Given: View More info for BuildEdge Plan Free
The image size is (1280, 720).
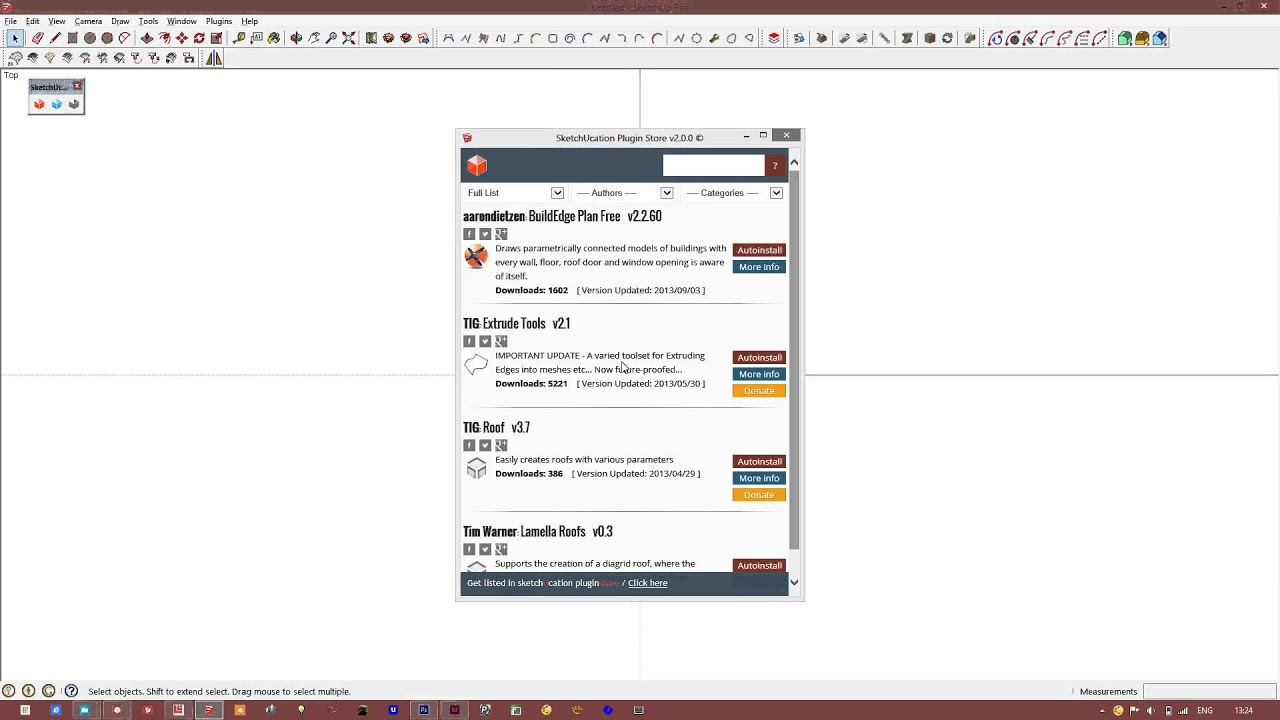Looking at the screenshot, I should click(x=759, y=267).
